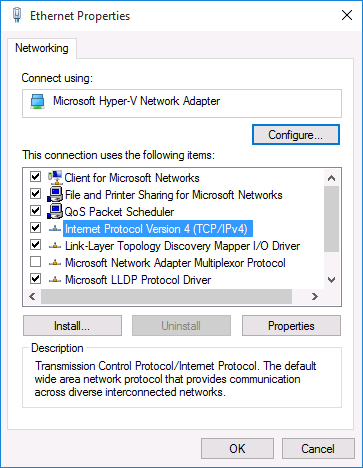Select Link-Layer Topology Discovery Mapper I/O Driver

(x=182, y=246)
